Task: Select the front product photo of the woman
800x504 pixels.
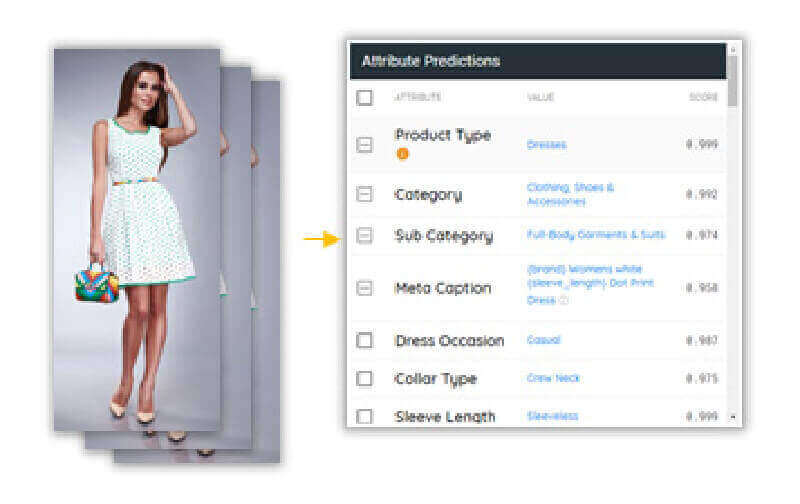Action: coord(137,240)
